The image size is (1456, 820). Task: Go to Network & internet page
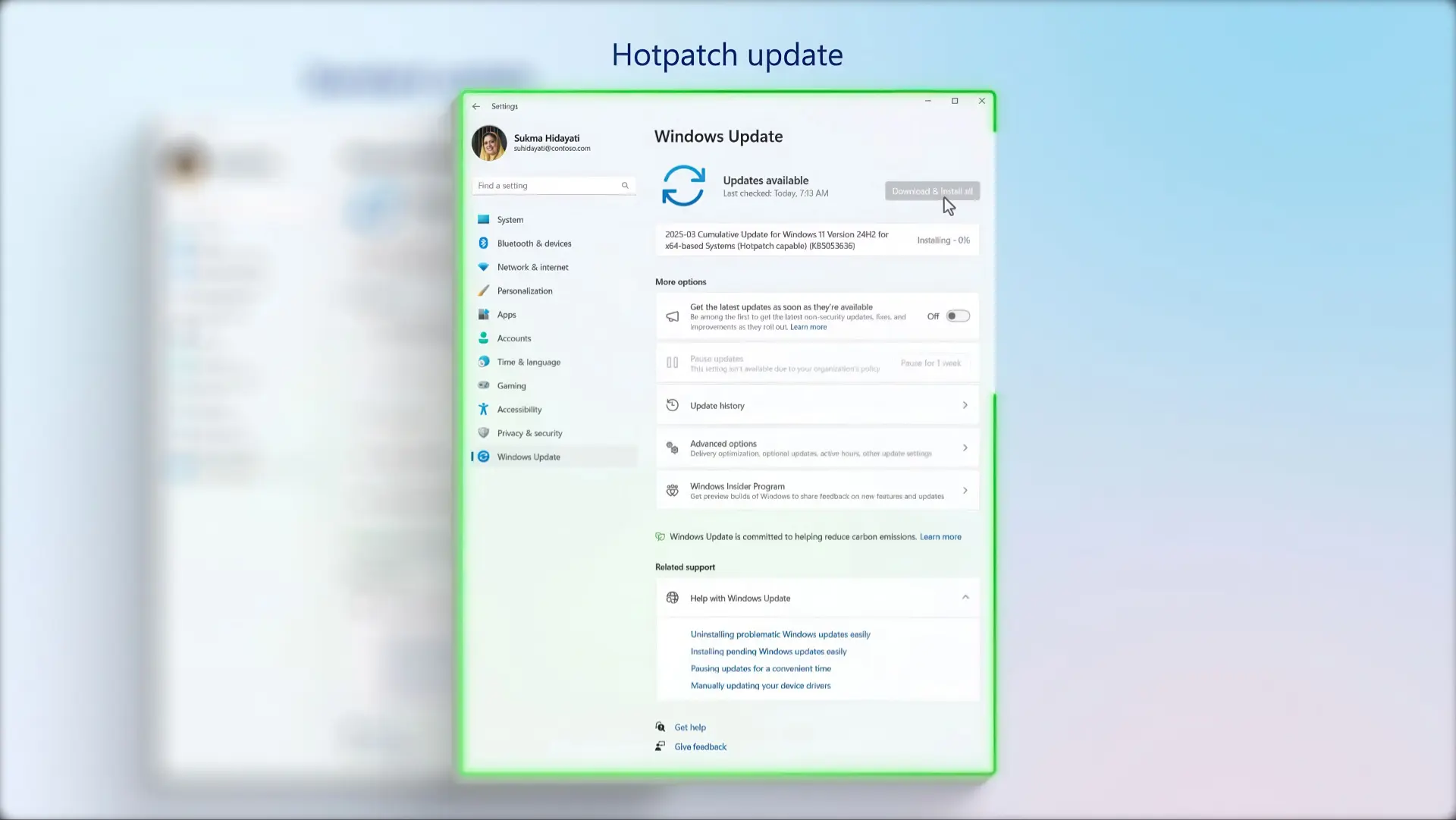pos(533,267)
